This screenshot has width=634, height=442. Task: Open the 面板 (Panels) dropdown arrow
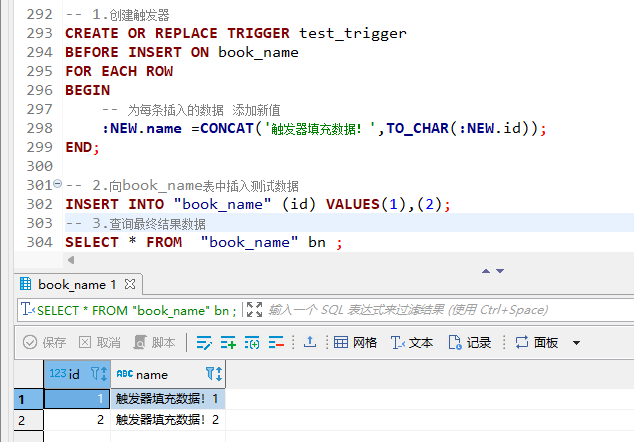click(x=576, y=343)
